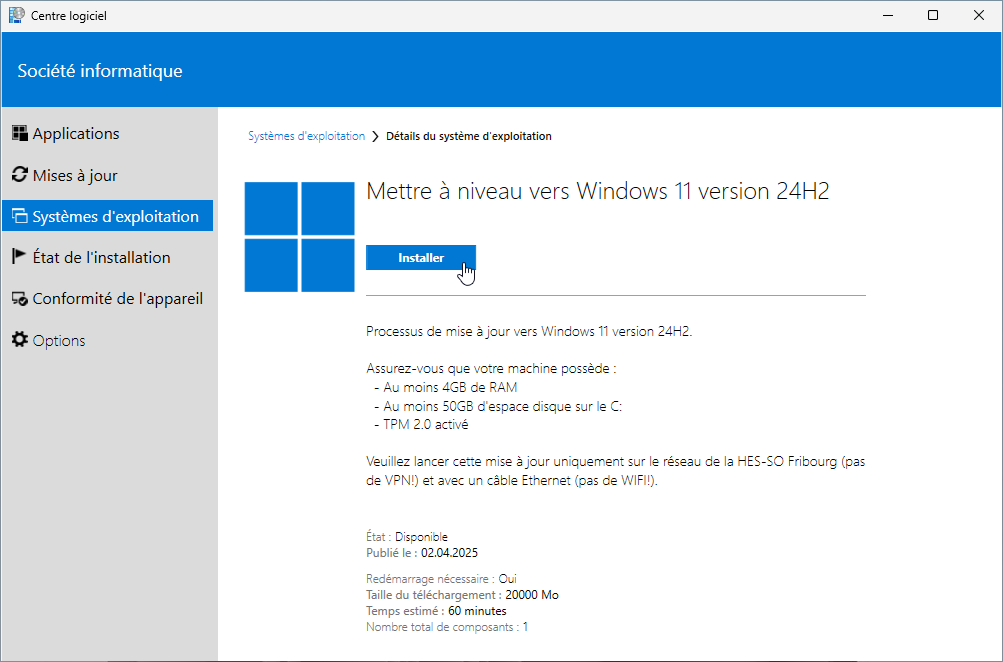Click the État de l'installation flag icon
This screenshot has width=1003, height=662.
pos(19,256)
